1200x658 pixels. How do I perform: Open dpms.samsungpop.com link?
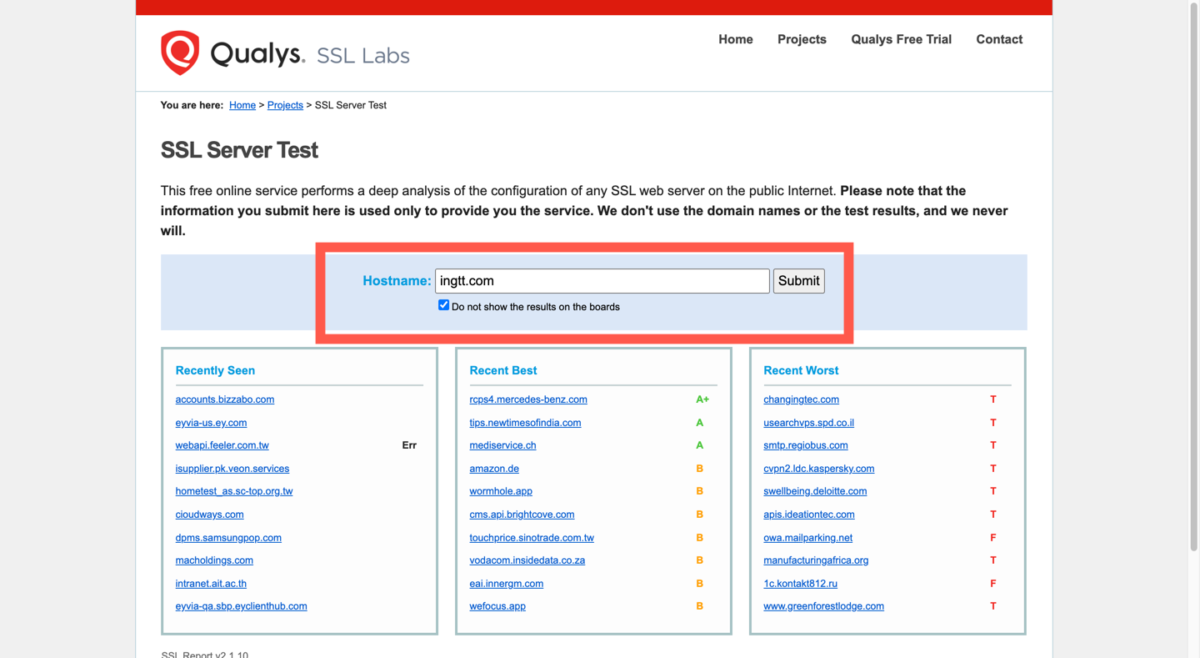pos(229,537)
